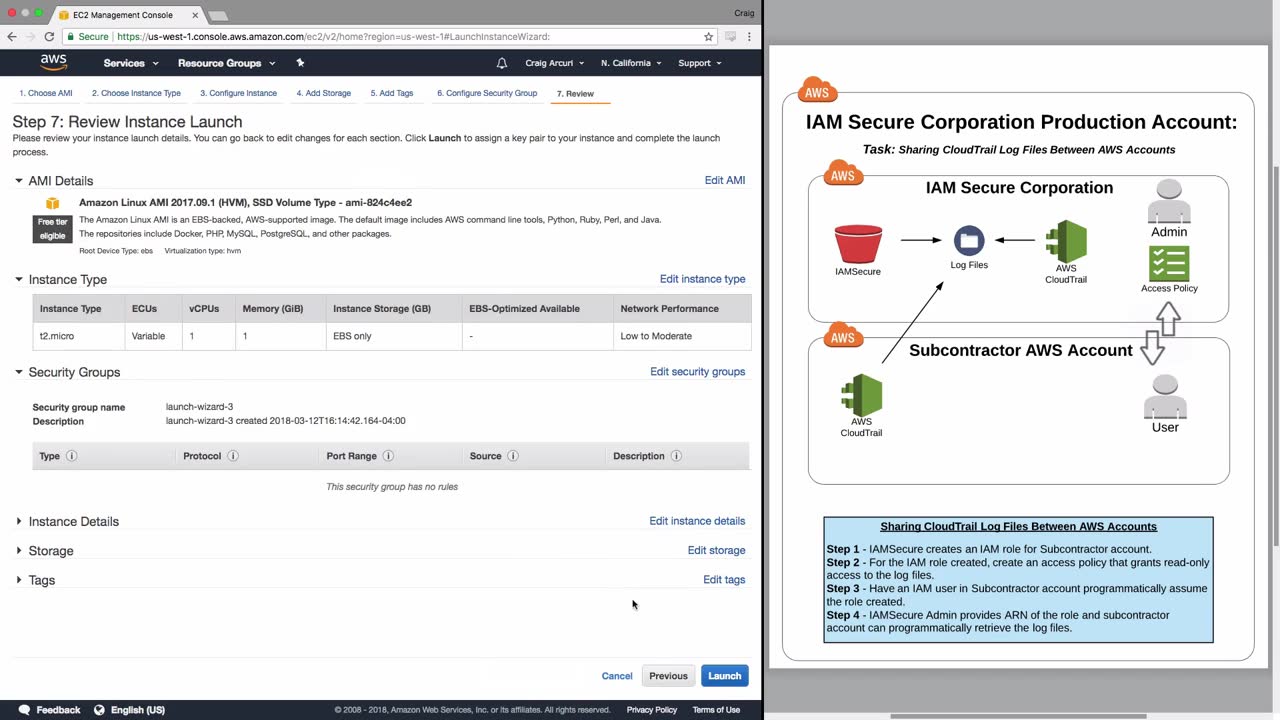This screenshot has height=720, width=1280.
Task: Expand the Storage section
Action: pyautogui.click(x=19, y=551)
